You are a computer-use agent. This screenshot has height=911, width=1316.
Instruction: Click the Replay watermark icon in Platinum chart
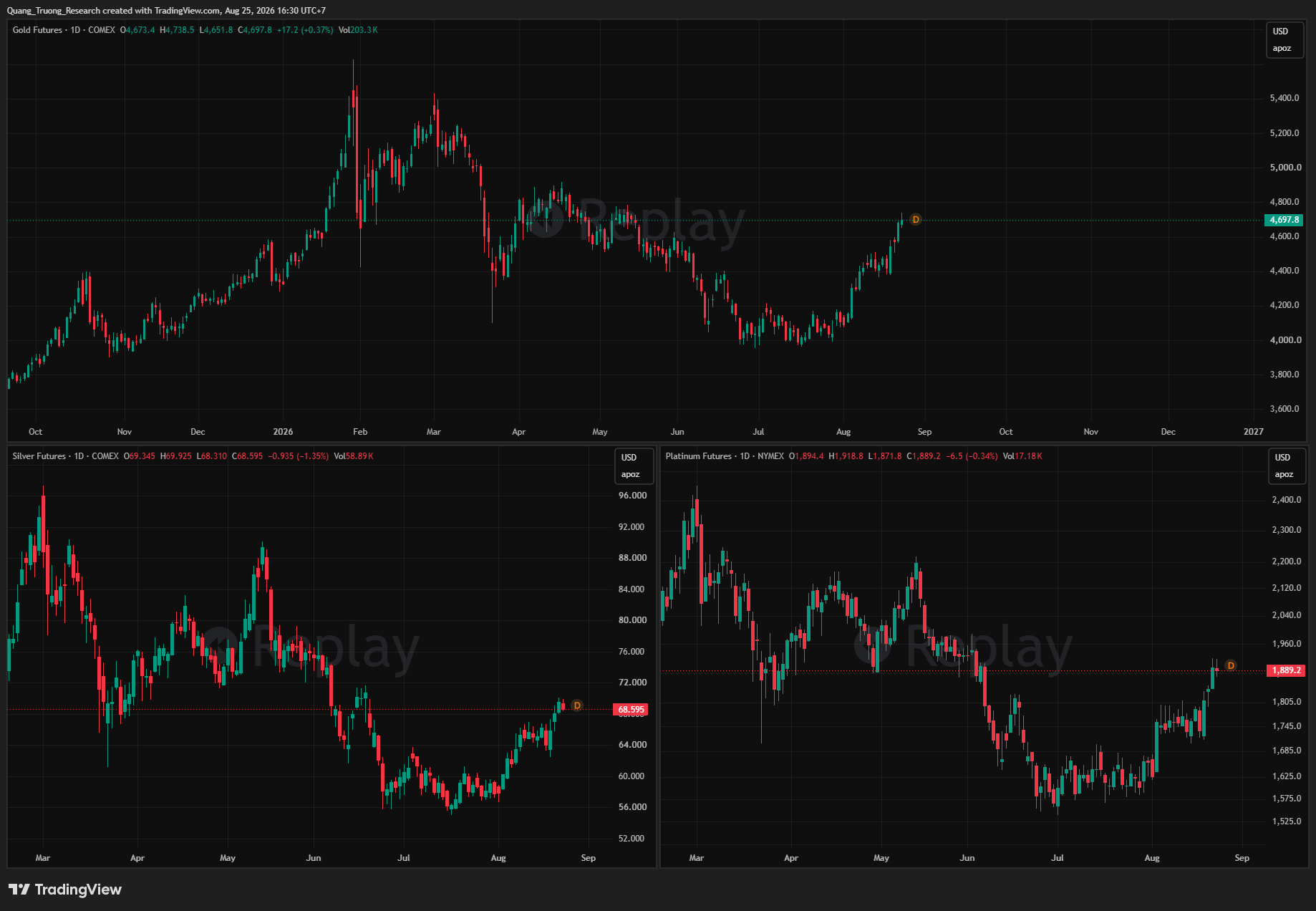(x=873, y=645)
